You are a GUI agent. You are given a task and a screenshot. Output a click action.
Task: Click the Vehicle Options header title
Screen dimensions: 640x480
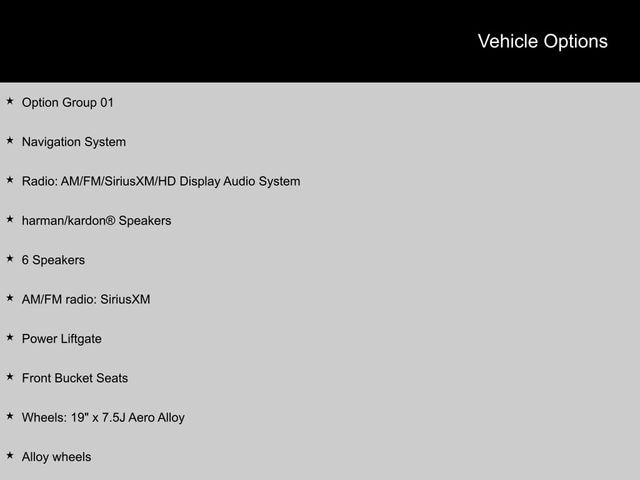coord(542,42)
